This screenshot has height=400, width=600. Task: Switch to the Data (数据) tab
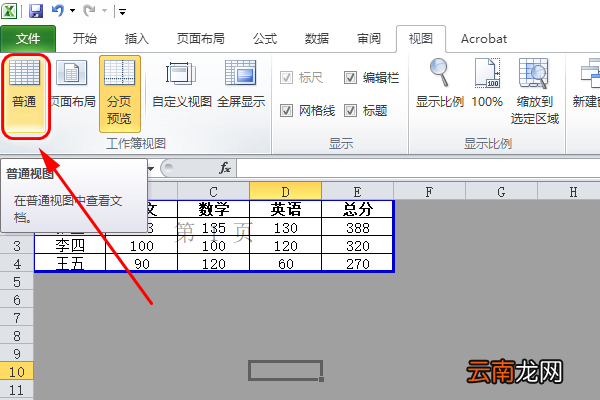pyautogui.click(x=316, y=39)
